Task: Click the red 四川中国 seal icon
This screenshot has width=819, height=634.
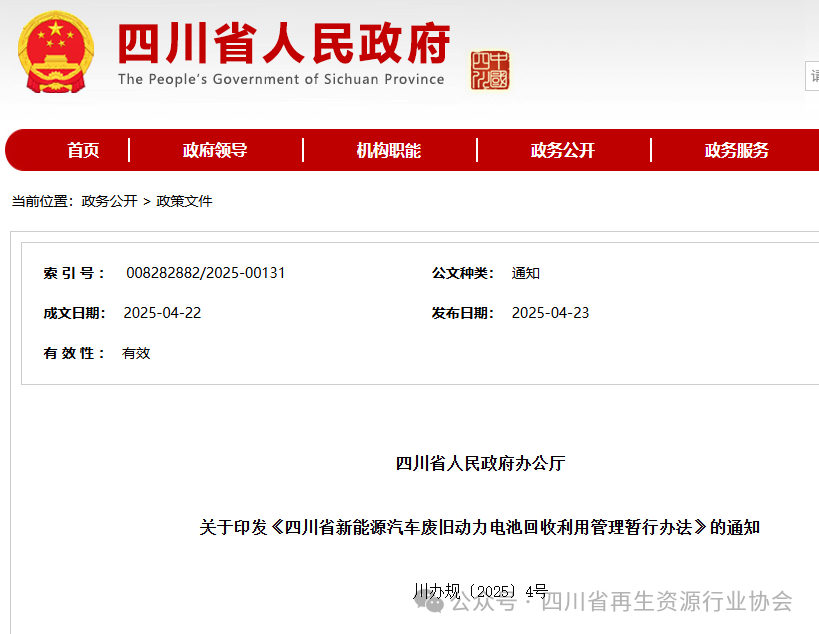Action: [489, 71]
